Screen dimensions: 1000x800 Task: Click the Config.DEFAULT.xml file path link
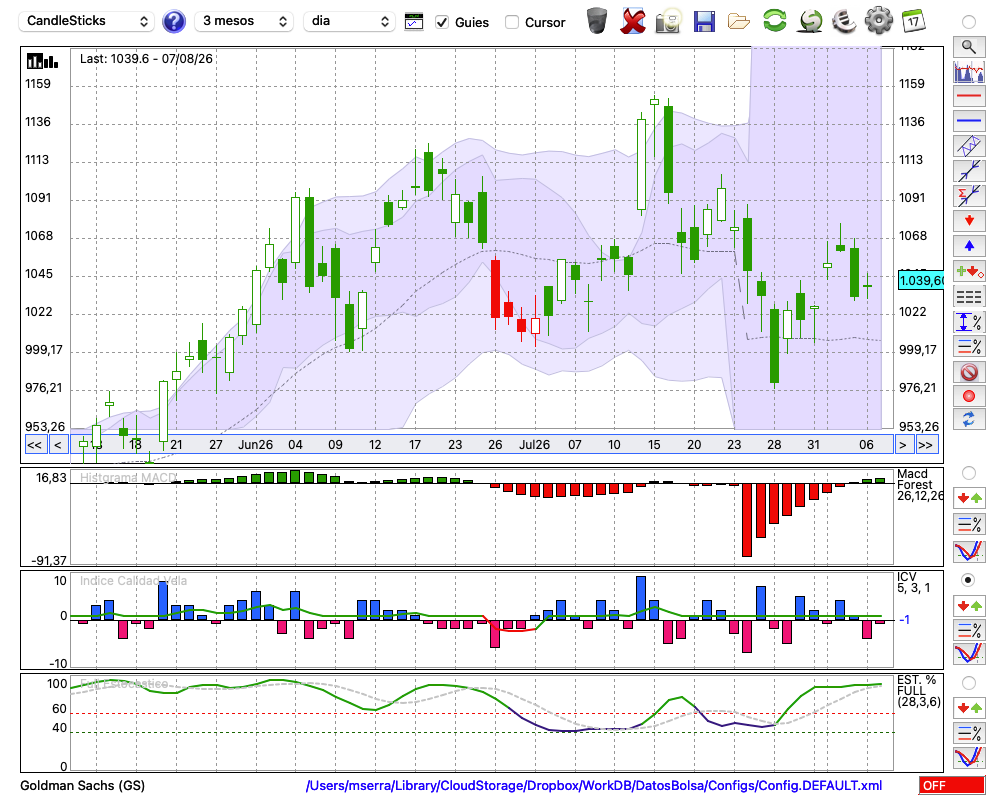(594, 785)
